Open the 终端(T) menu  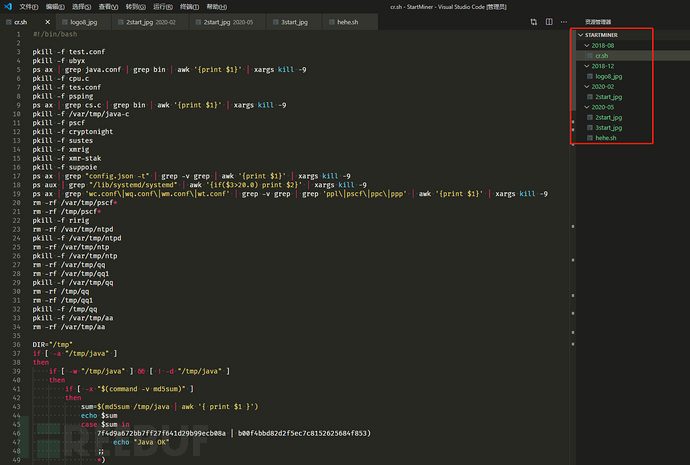(190, 7)
